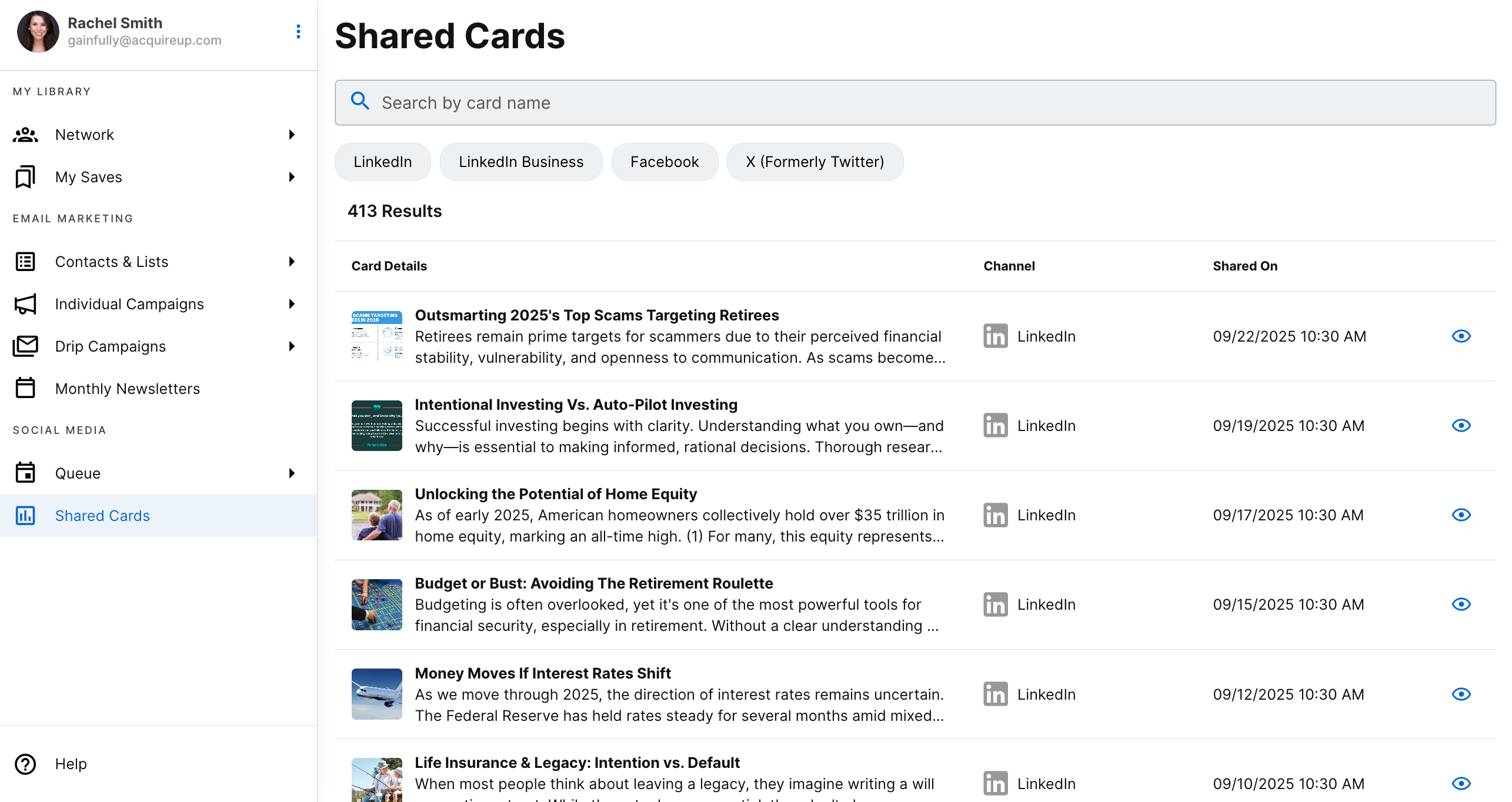Click eye icon for Outsmarting 2025's Scams card
The image size is (1512, 802).
point(1461,336)
